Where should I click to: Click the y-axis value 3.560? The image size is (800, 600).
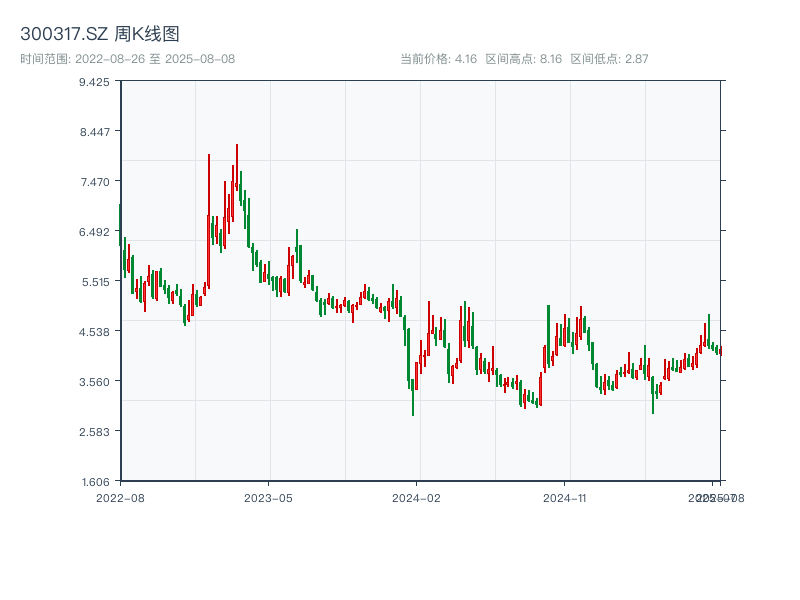point(94,382)
